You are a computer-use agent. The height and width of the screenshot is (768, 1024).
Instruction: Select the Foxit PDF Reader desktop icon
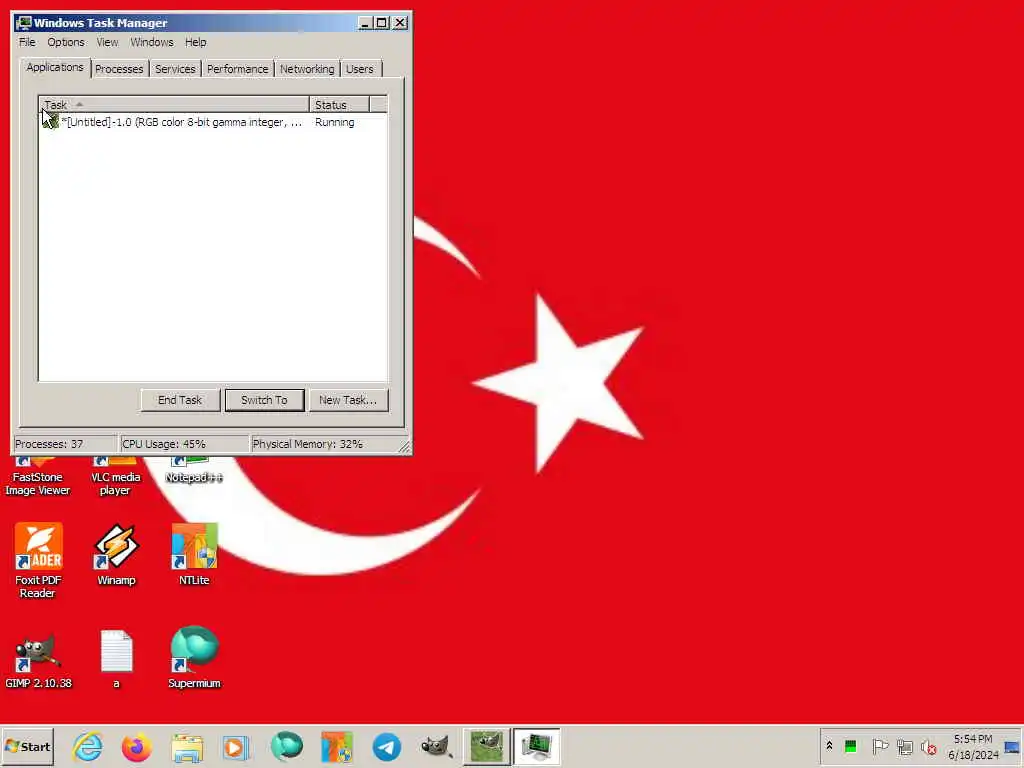tap(38, 560)
